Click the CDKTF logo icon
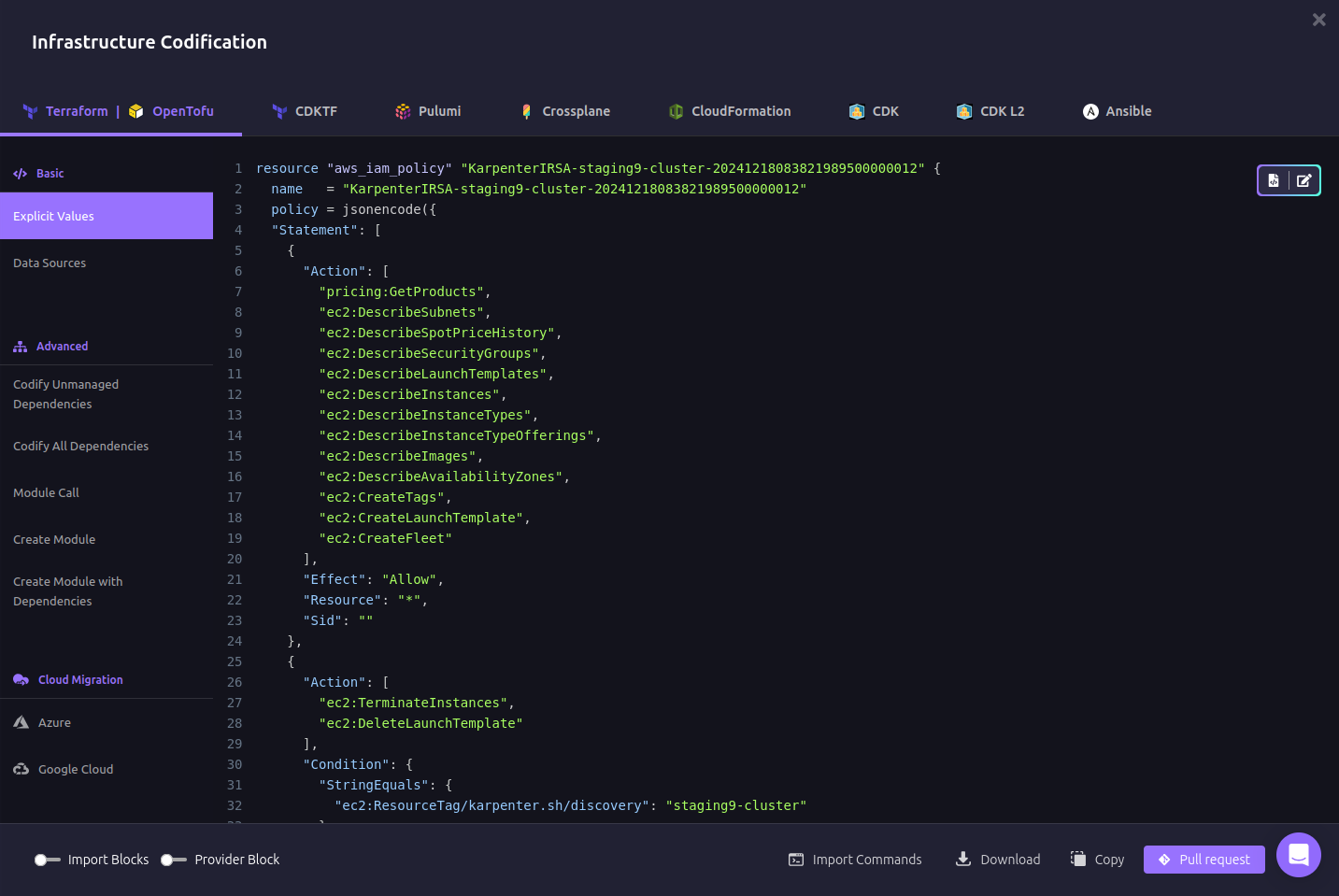The image size is (1339, 896). coord(279,111)
